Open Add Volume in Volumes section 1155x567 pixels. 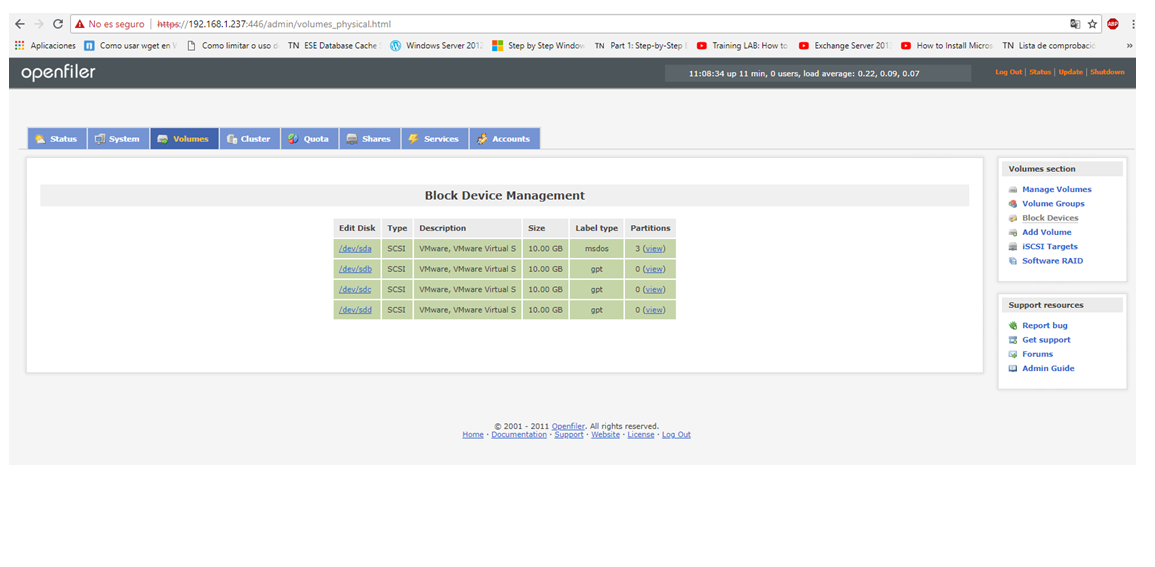click(1047, 232)
